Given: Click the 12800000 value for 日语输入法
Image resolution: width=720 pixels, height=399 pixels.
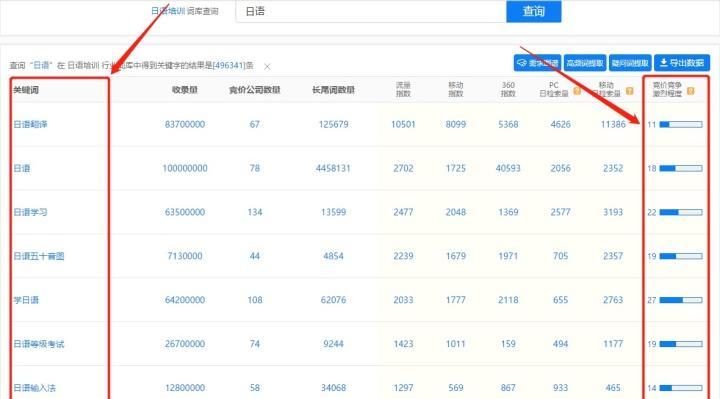Looking at the screenshot, I should pos(185,388).
